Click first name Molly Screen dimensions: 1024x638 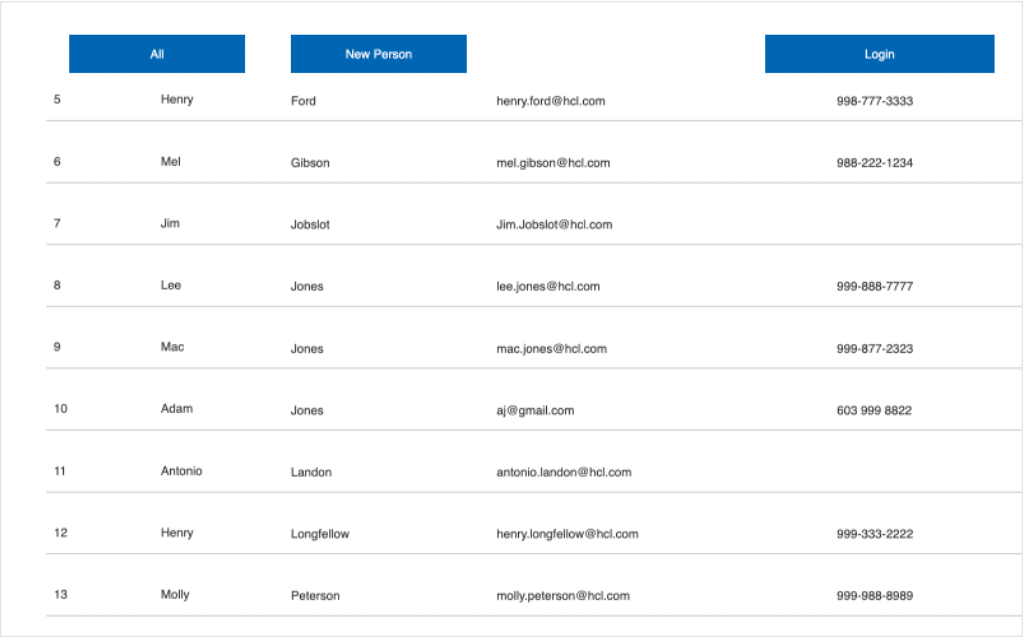pyautogui.click(x=175, y=594)
